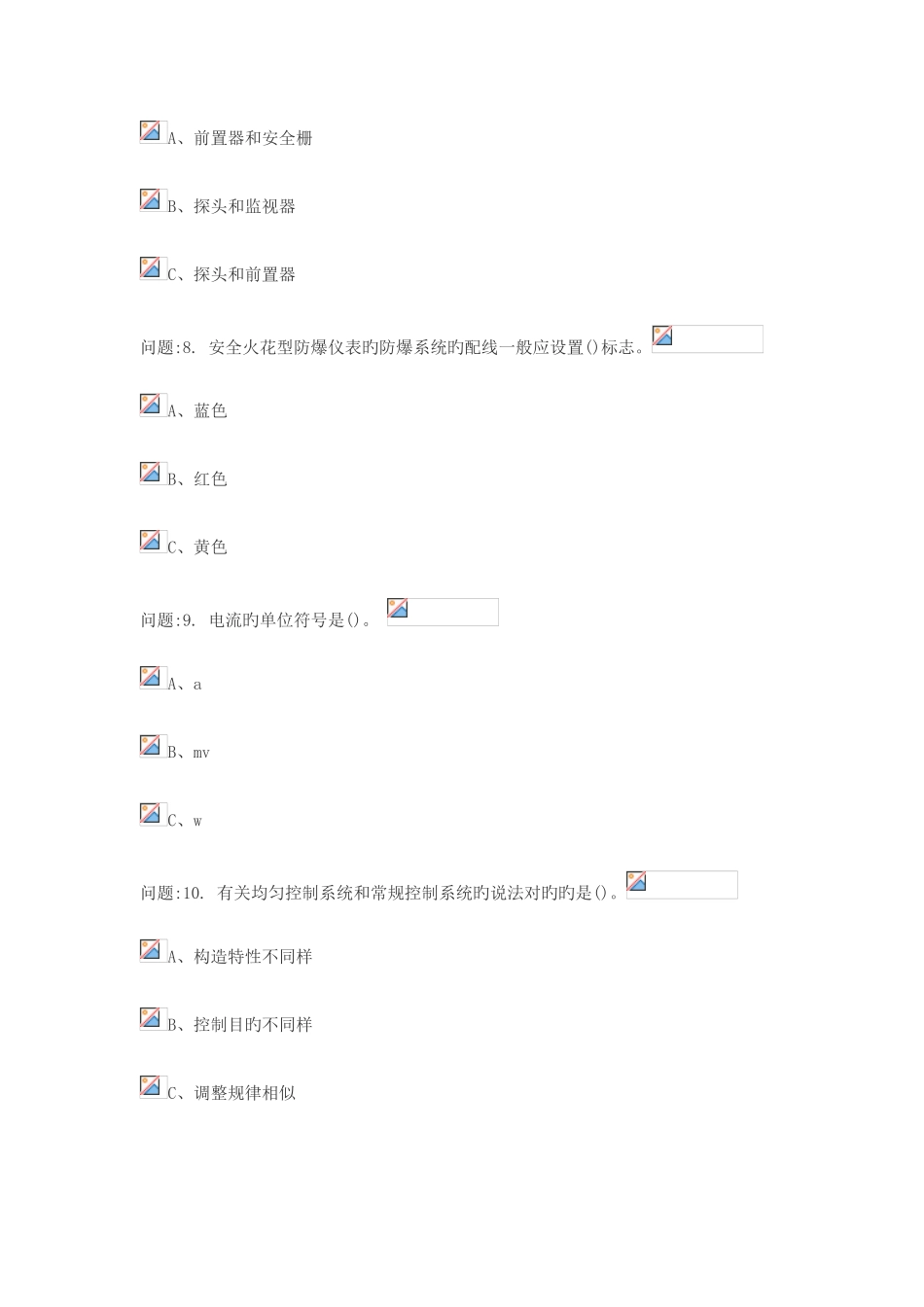Click answer box after question 10
924x1307 pixels.
click(682, 885)
